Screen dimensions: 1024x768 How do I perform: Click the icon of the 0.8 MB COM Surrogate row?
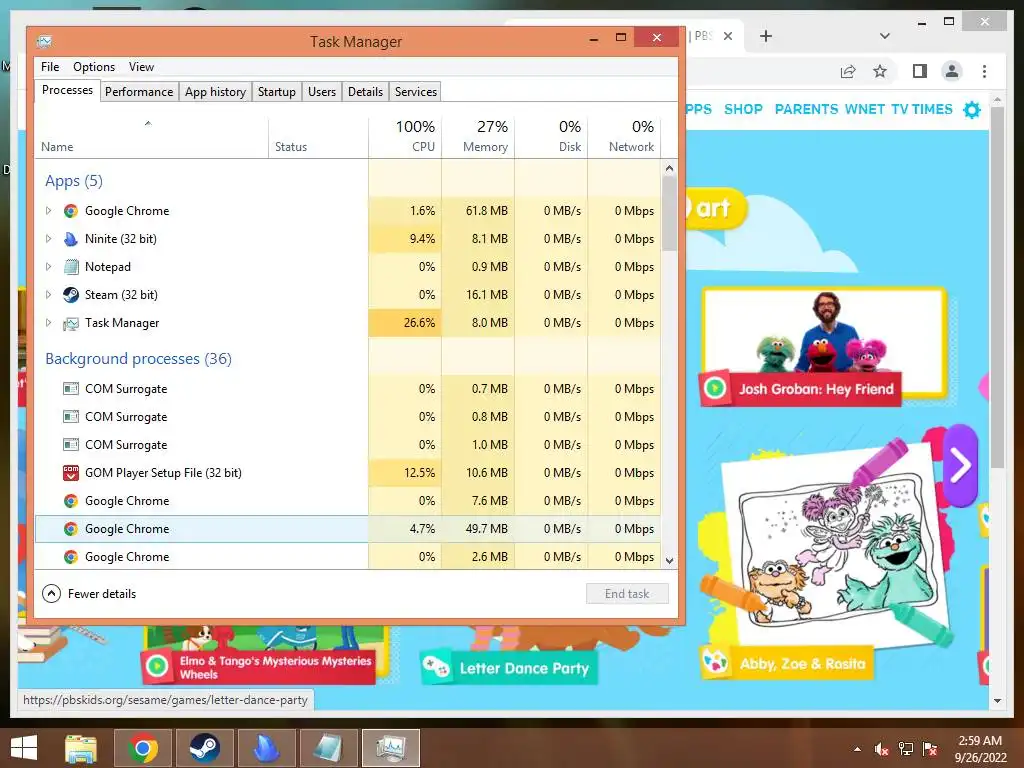(71, 417)
